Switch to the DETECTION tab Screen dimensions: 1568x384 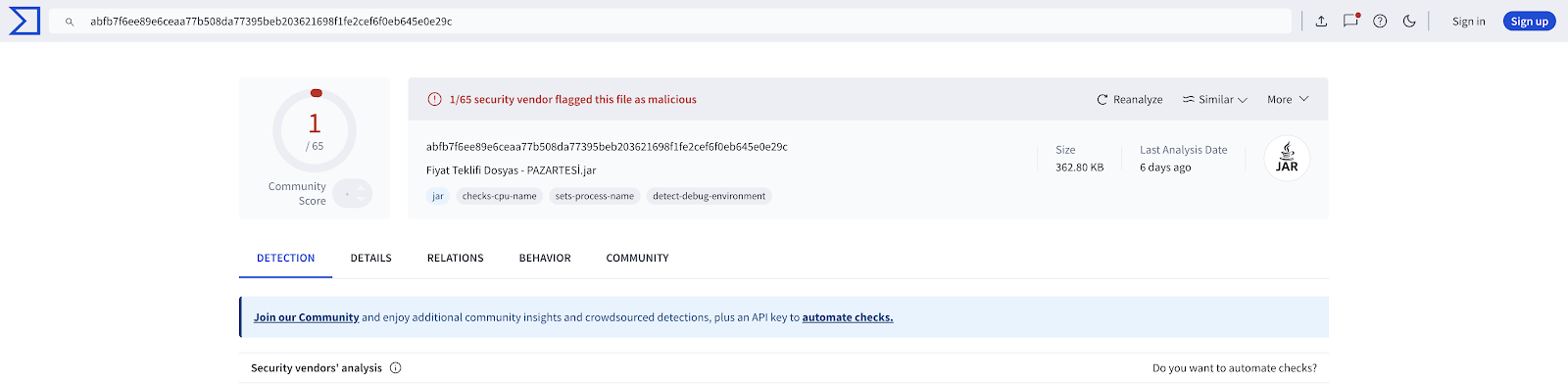(285, 259)
